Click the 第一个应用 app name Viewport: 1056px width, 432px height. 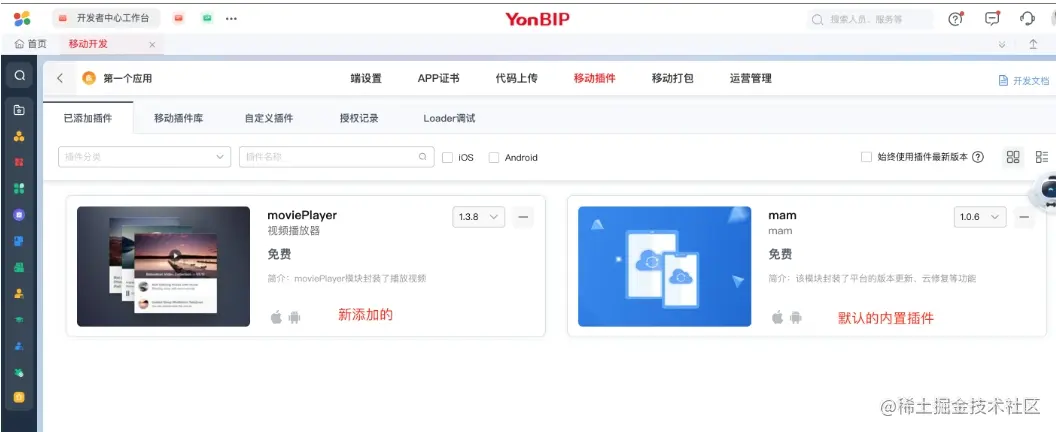tap(127, 78)
